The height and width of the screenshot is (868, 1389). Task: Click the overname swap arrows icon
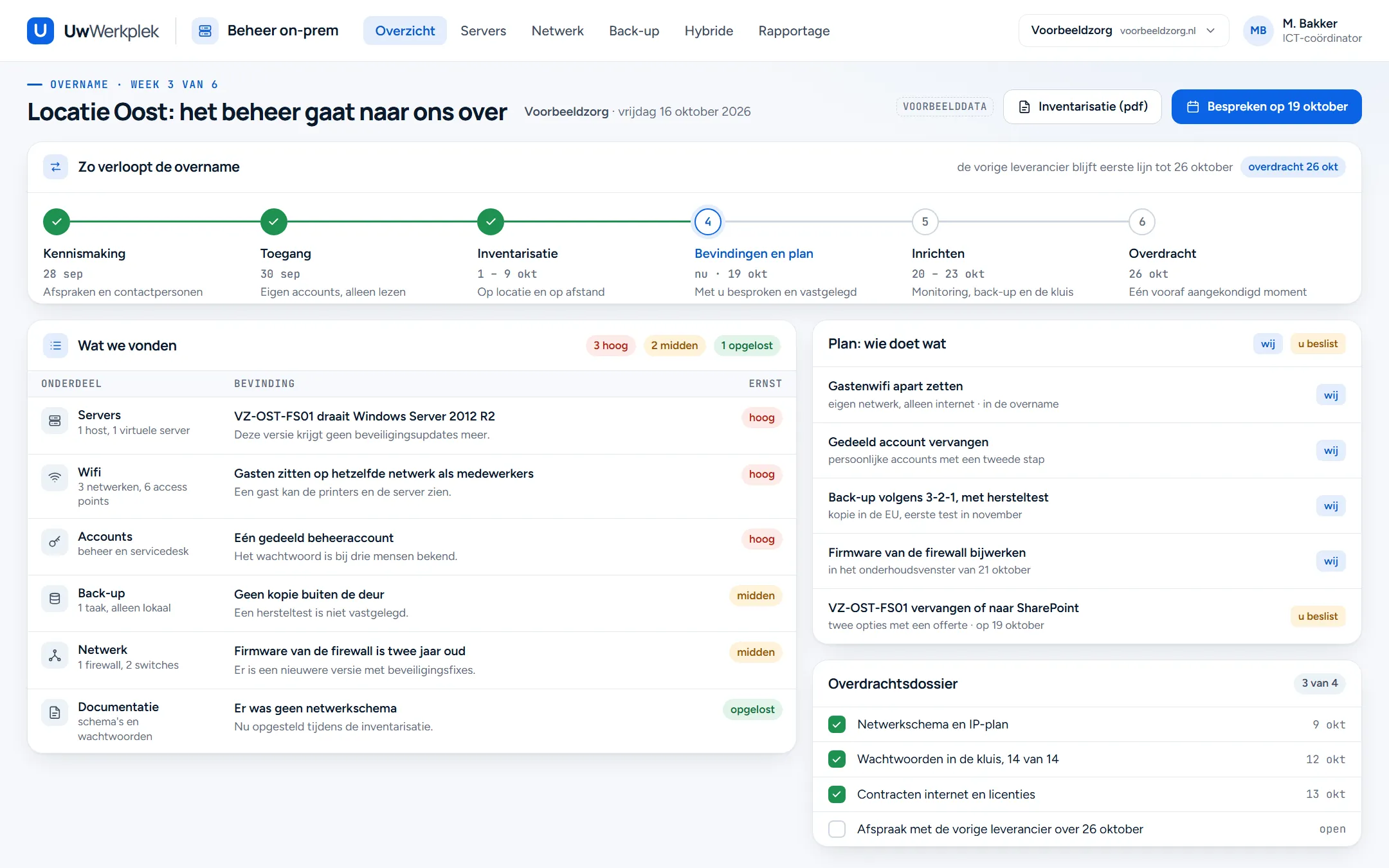pyautogui.click(x=55, y=167)
